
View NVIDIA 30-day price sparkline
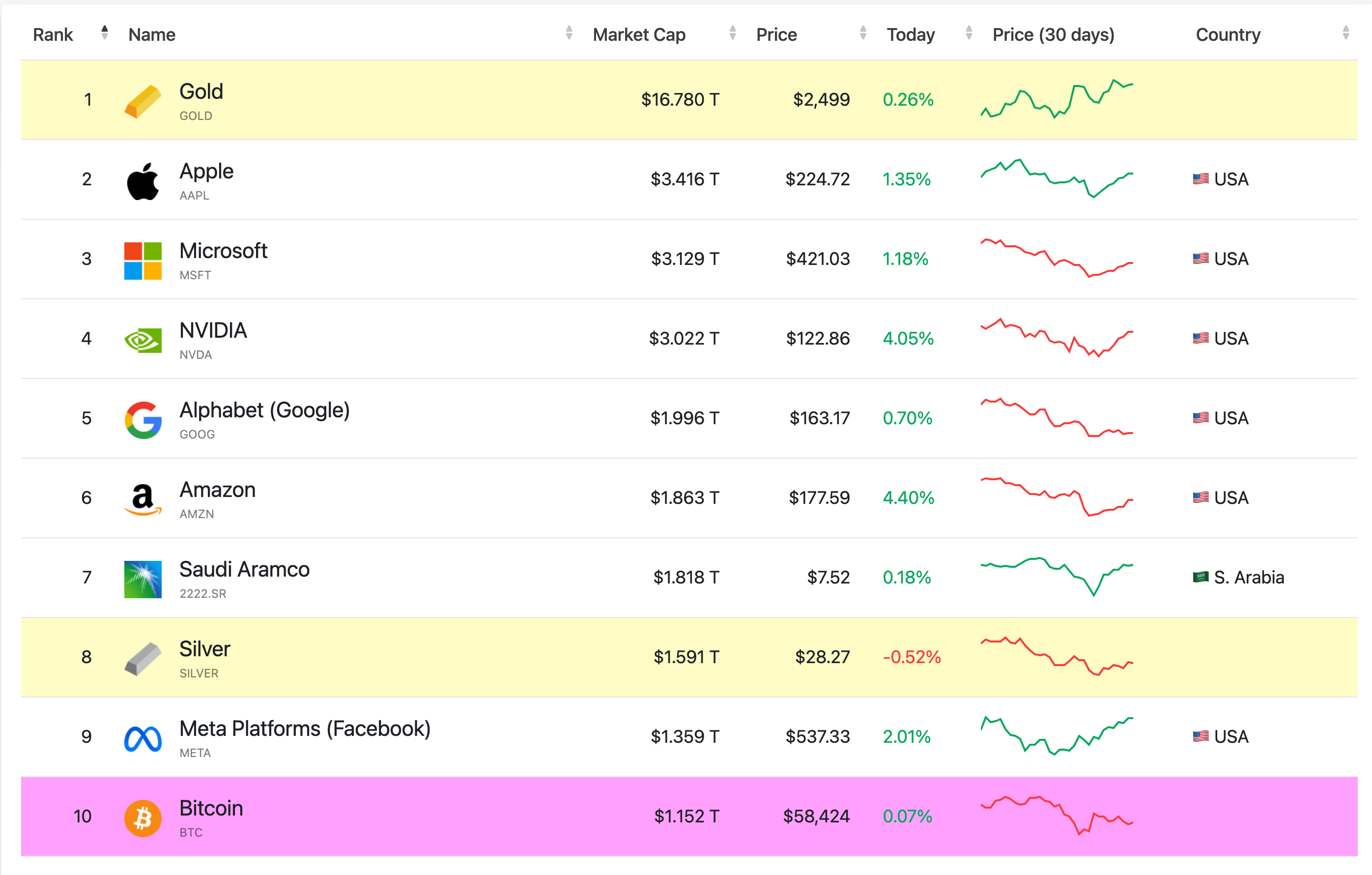[x=1057, y=338]
